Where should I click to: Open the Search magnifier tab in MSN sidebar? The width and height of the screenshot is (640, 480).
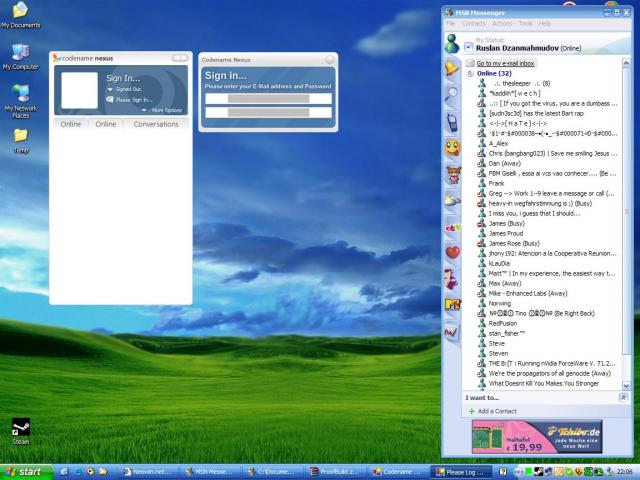[452, 95]
